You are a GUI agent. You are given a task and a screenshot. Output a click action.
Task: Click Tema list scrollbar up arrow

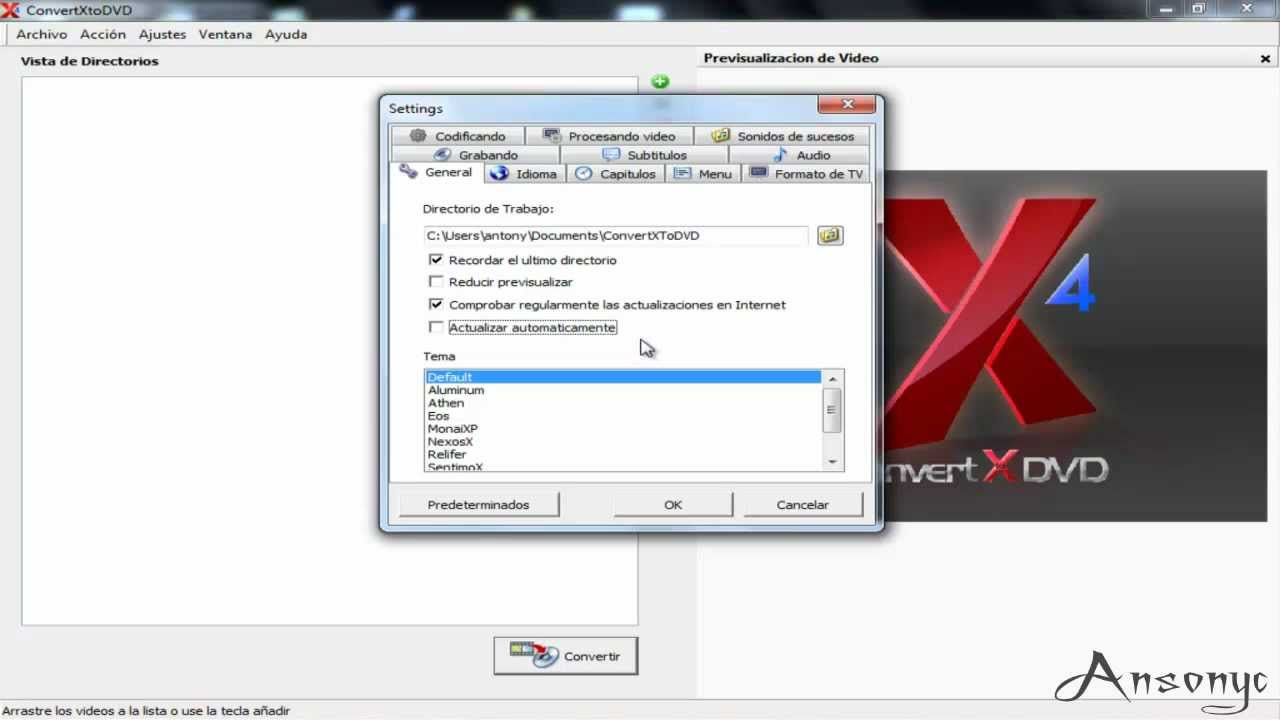[832, 379]
